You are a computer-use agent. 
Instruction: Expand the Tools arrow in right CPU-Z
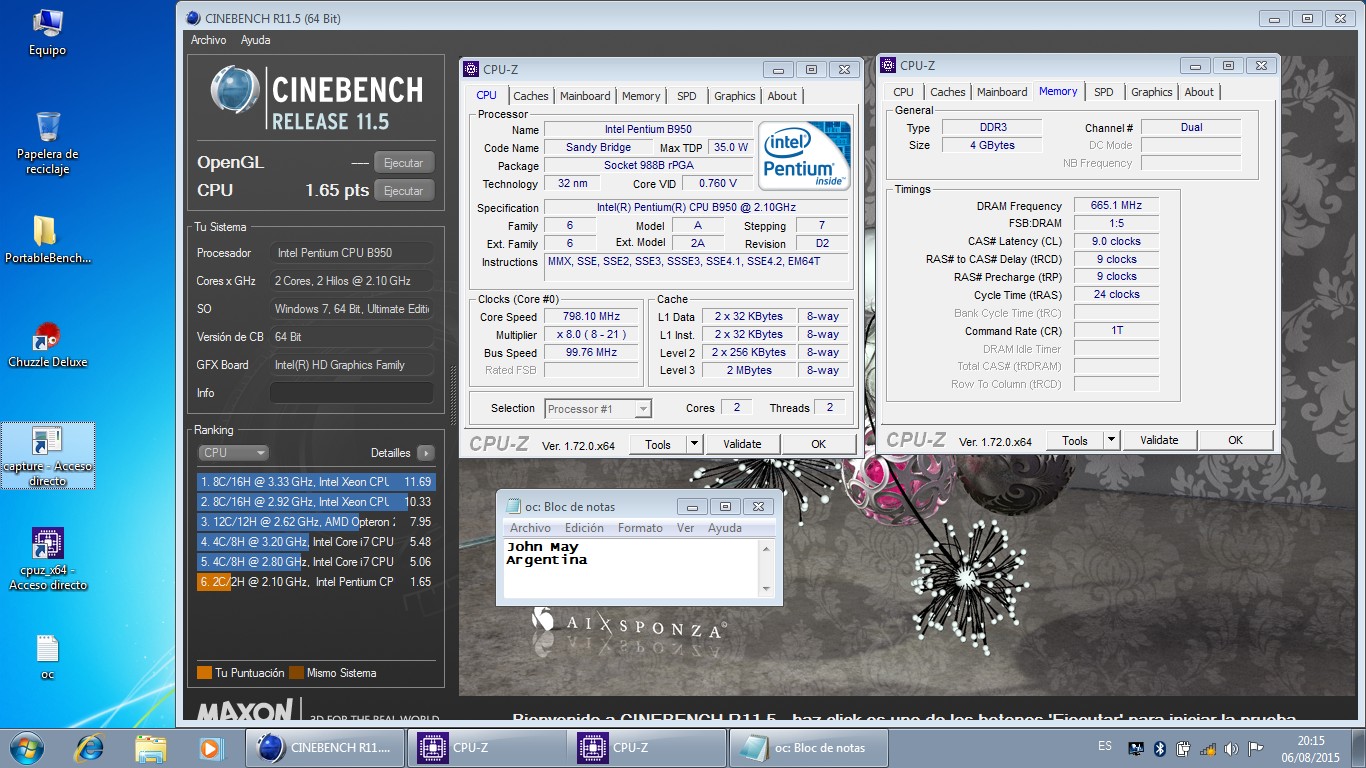pyautogui.click(x=1111, y=440)
